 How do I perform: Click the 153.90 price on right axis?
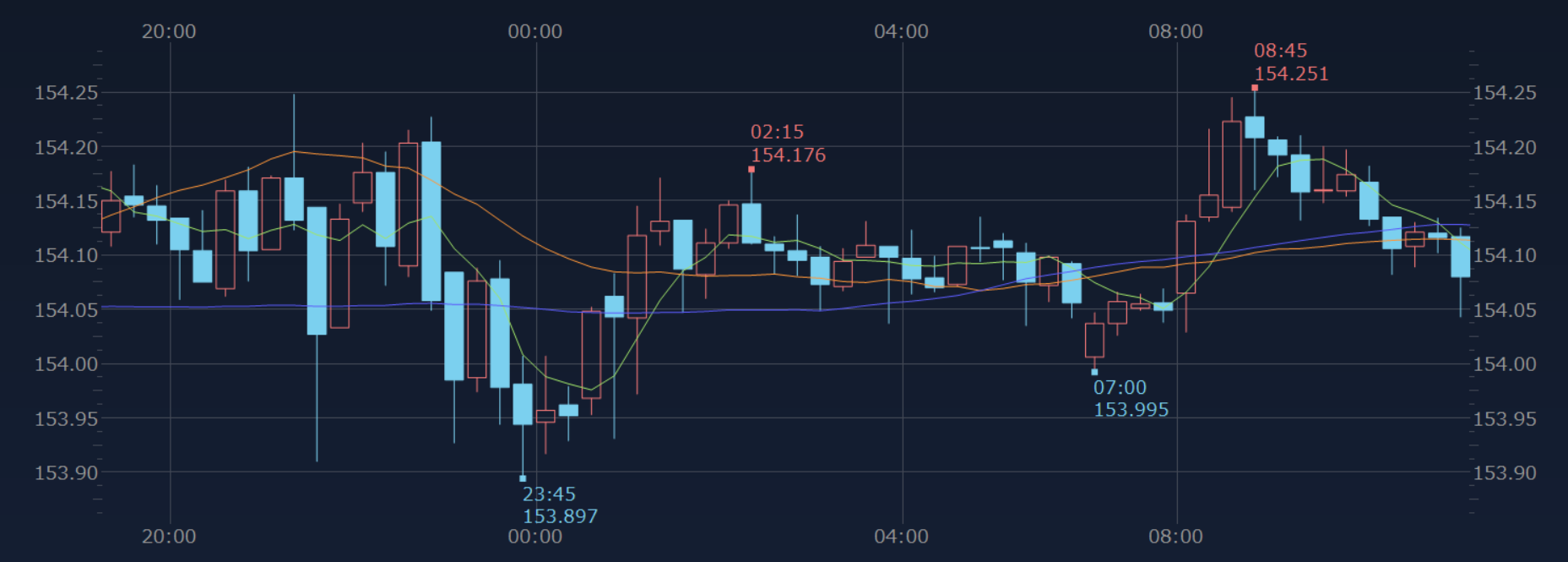(x=1505, y=473)
